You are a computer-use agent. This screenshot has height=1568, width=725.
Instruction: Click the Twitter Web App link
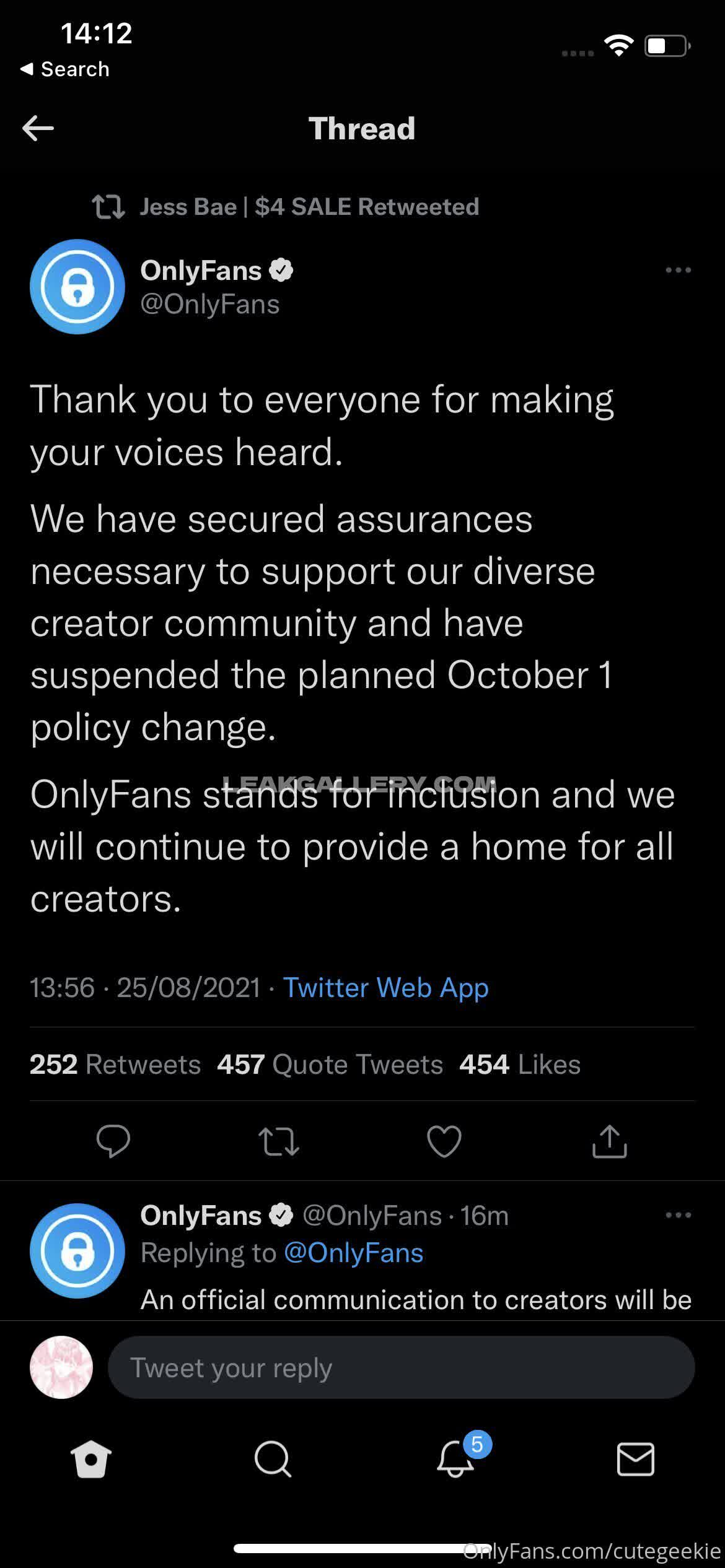[385, 988]
